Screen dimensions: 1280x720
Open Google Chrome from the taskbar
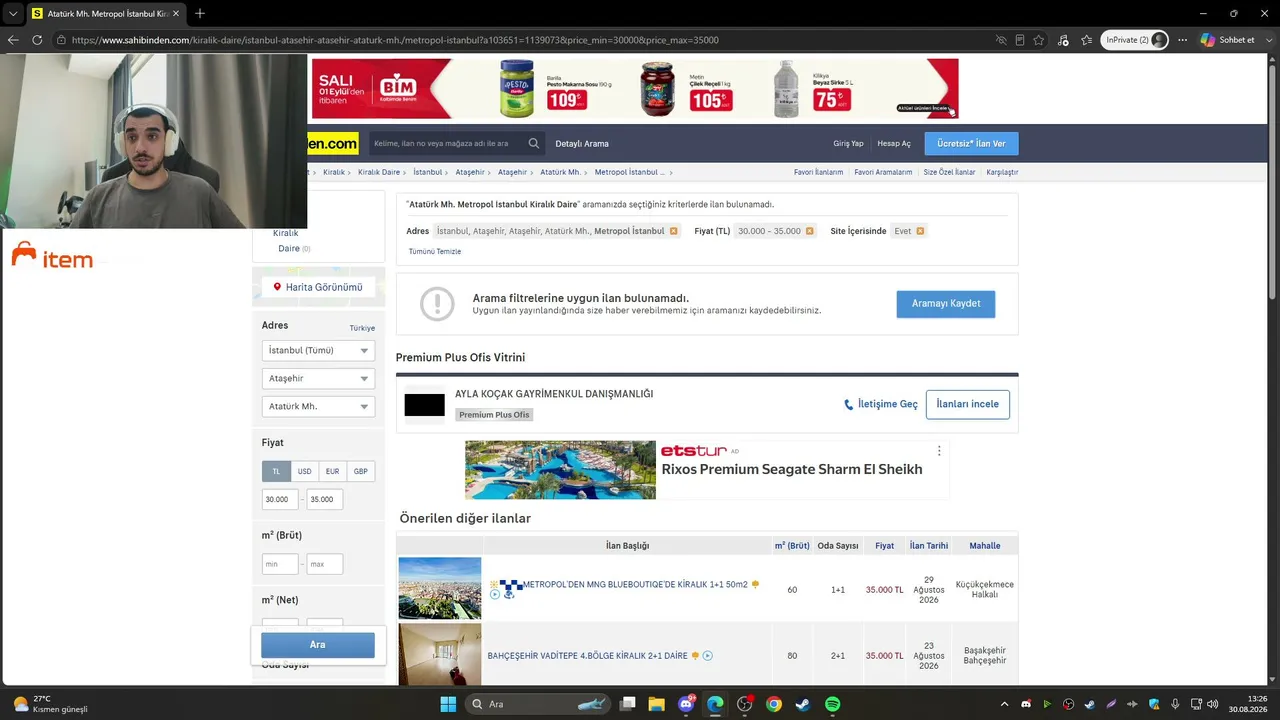point(773,704)
